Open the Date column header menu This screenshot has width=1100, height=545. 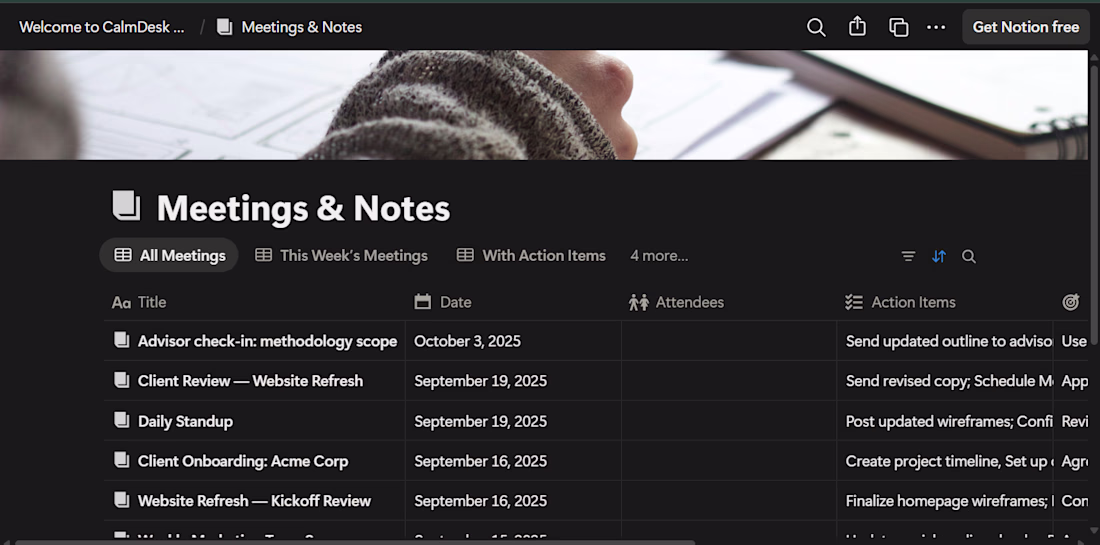[x=456, y=302]
